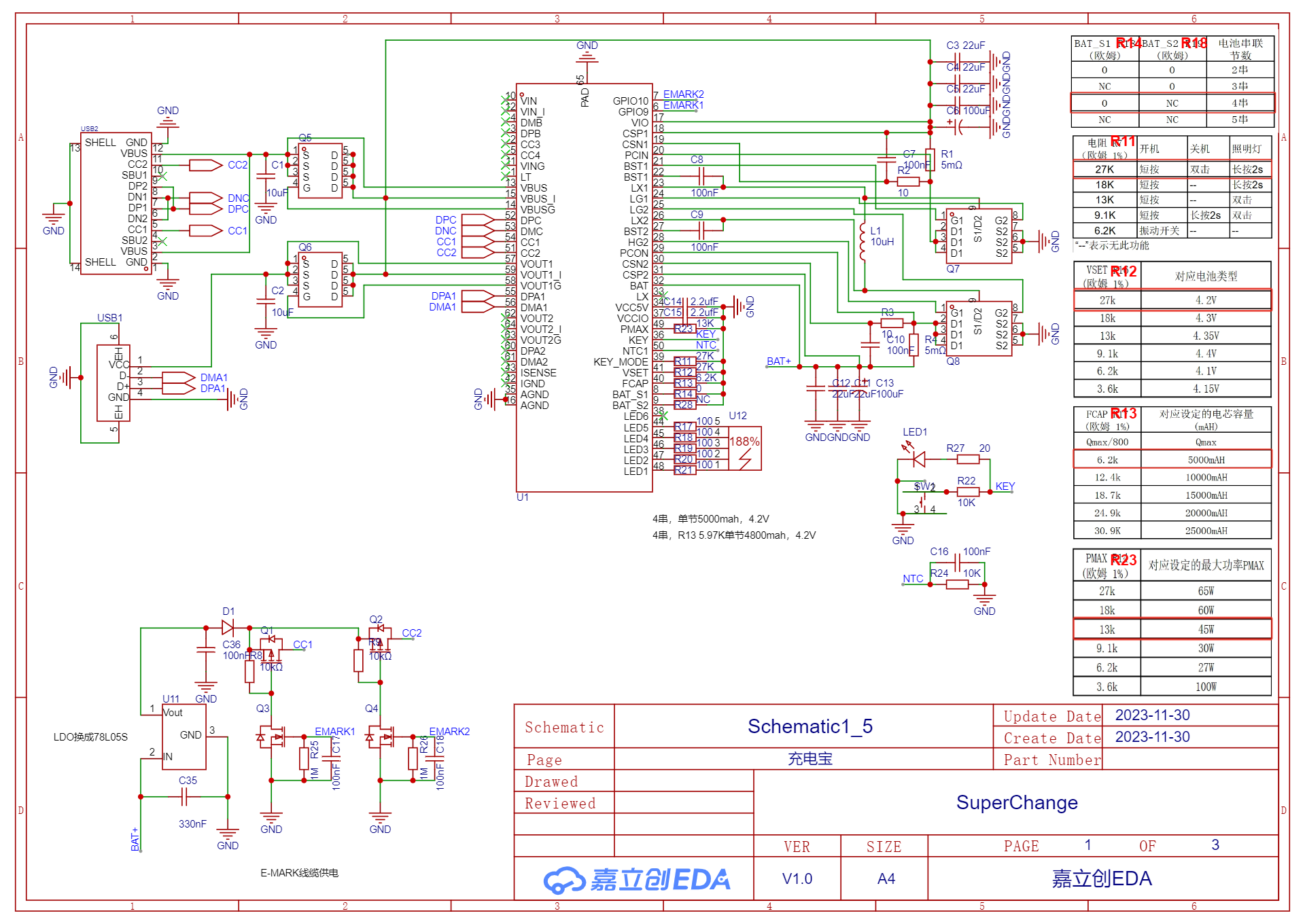
Task: Click the 4串 series count cell
Action: (x=1240, y=103)
